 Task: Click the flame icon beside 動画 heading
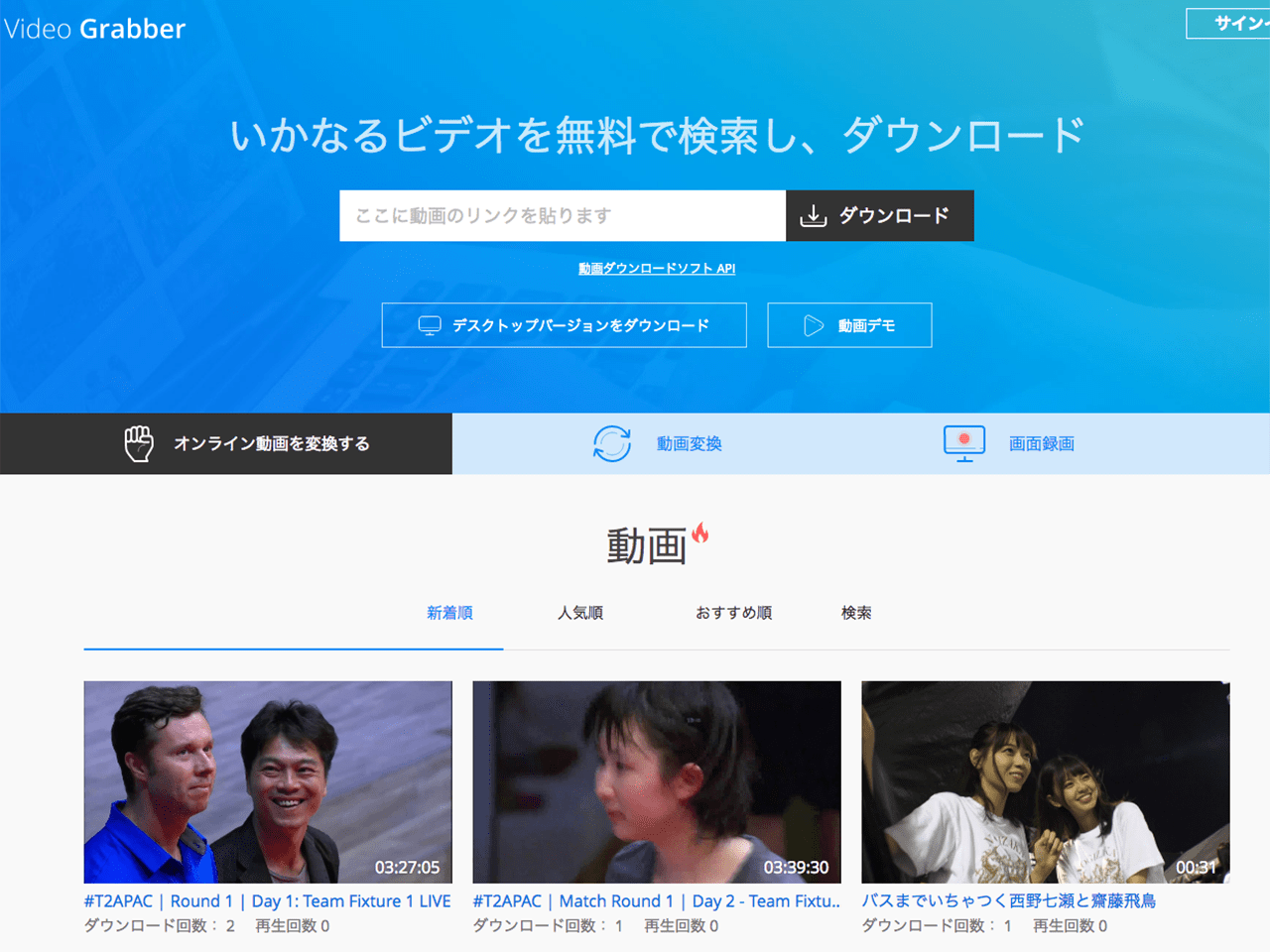pyautogui.click(x=700, y=533)
